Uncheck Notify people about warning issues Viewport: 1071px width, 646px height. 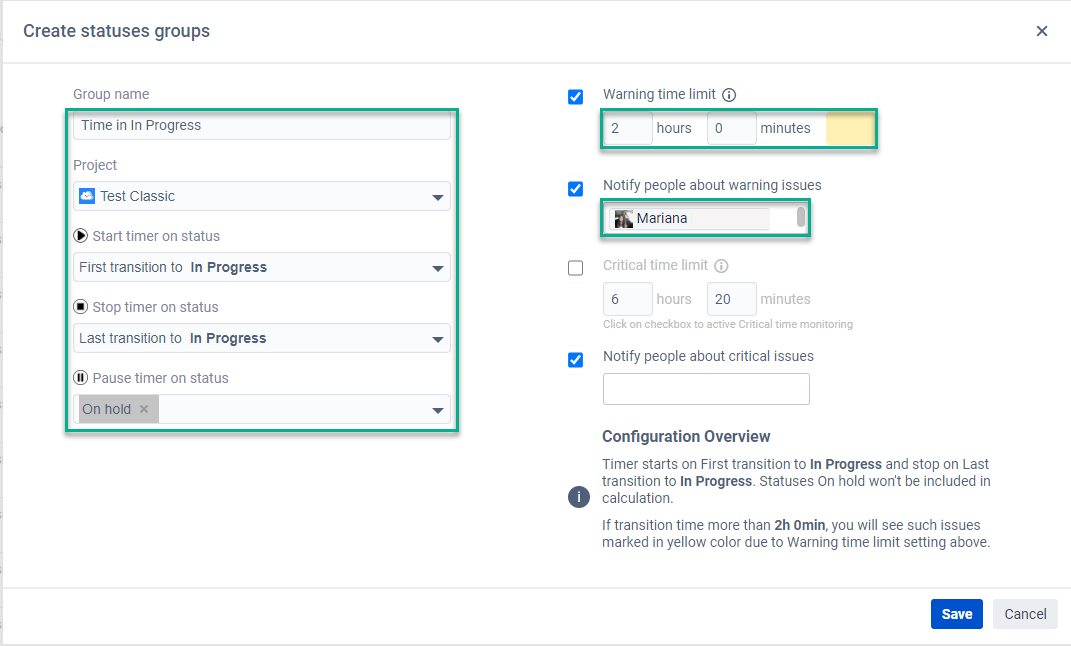point(576,188)
